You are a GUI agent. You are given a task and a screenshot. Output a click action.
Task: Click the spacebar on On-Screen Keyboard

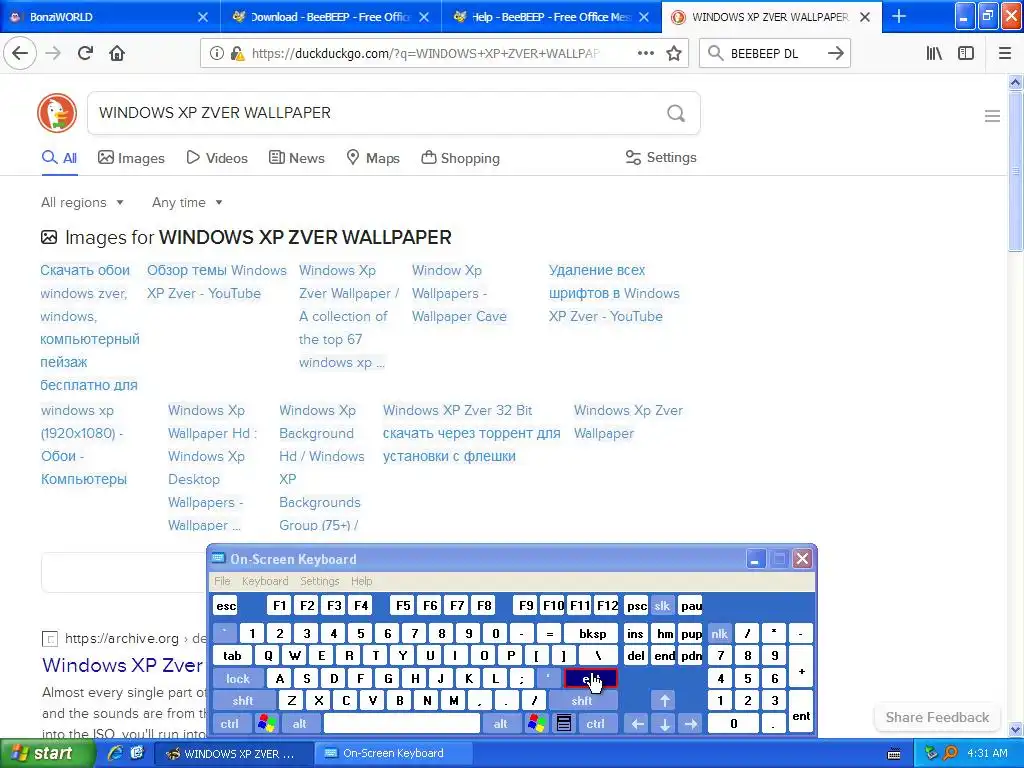[x=402, y=724]
